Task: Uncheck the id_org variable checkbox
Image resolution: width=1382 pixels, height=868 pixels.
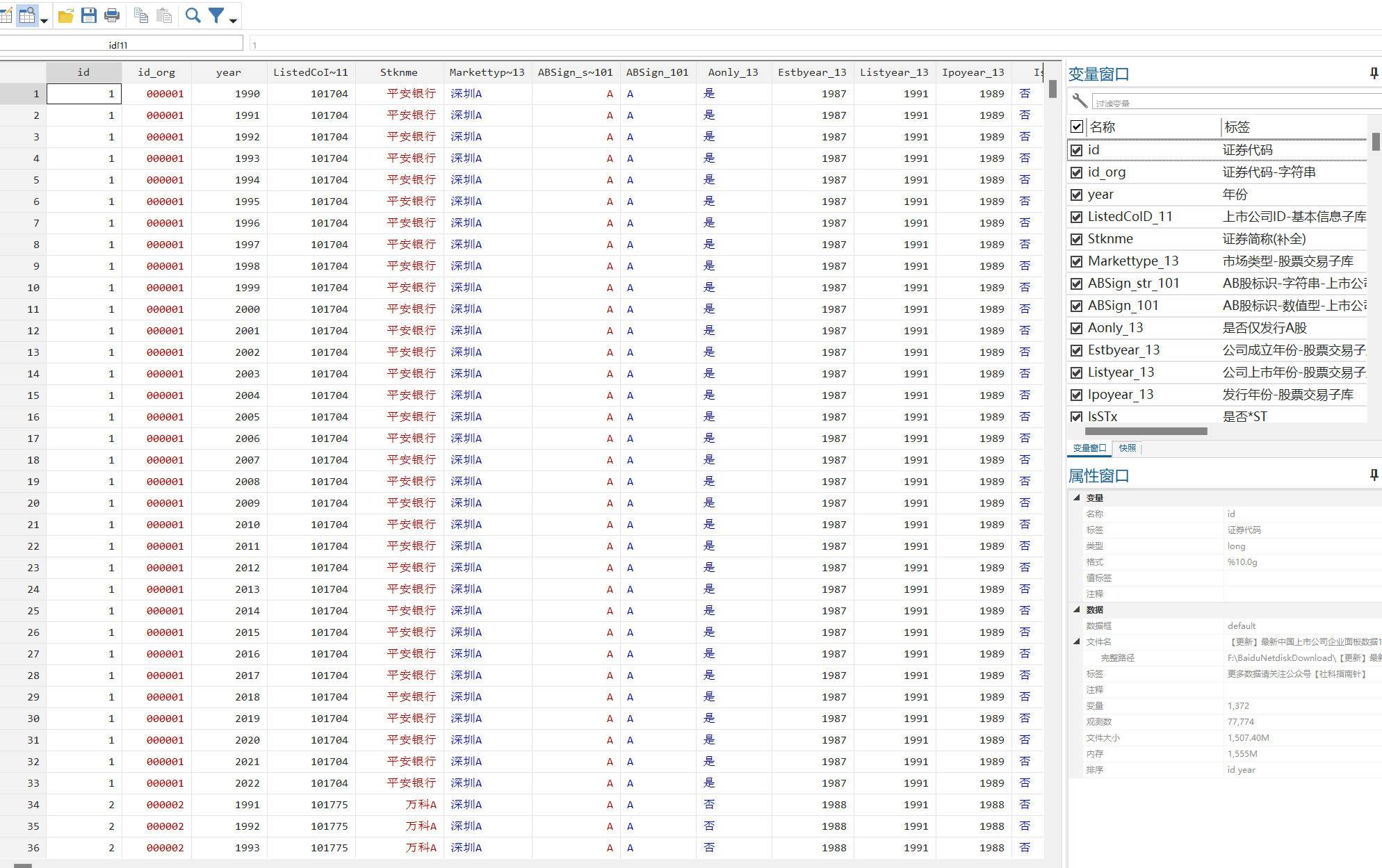Action: 1077,172
